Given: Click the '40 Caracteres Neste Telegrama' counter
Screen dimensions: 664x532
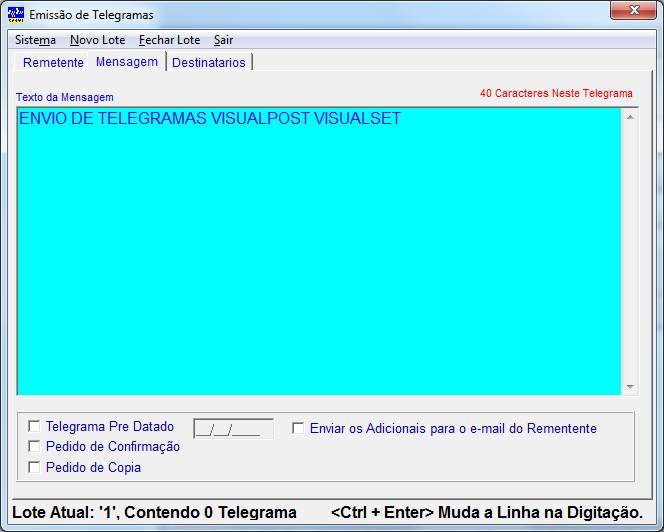Looking at the screenshot, I should coord(556,93).
